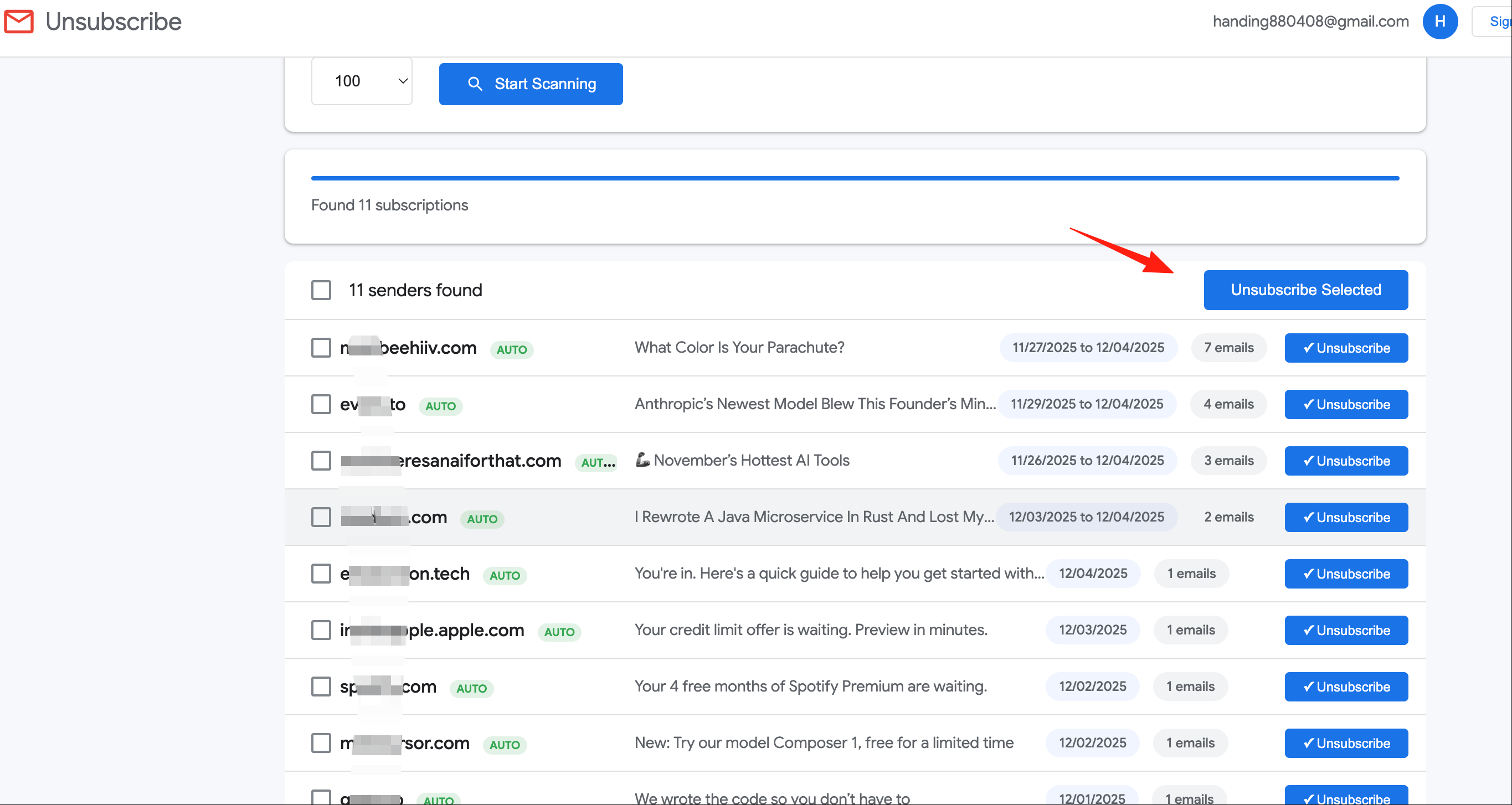Click the '11/27/2025 to 12/04/2025' date range
The image size is (1512, 805).
(1088, 347)
